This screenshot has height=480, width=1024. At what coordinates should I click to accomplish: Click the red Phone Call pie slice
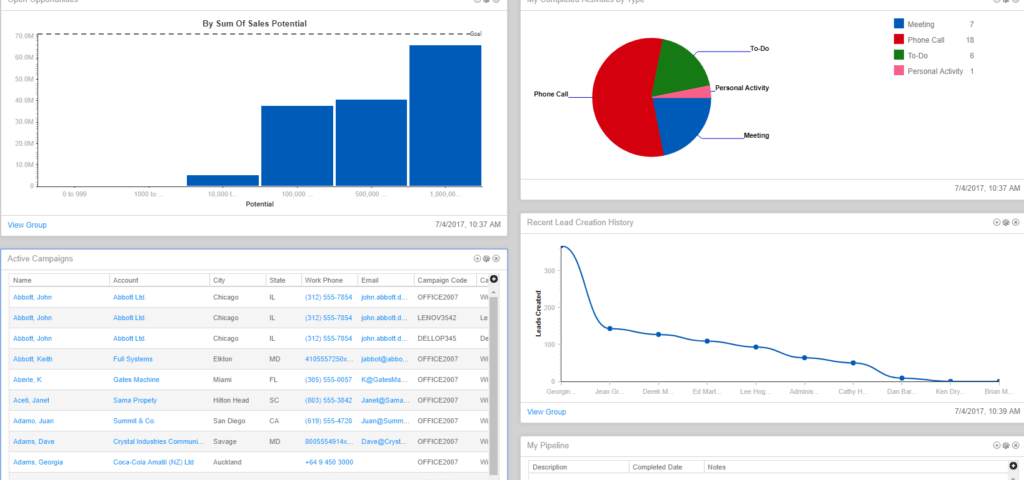(620, 98)
